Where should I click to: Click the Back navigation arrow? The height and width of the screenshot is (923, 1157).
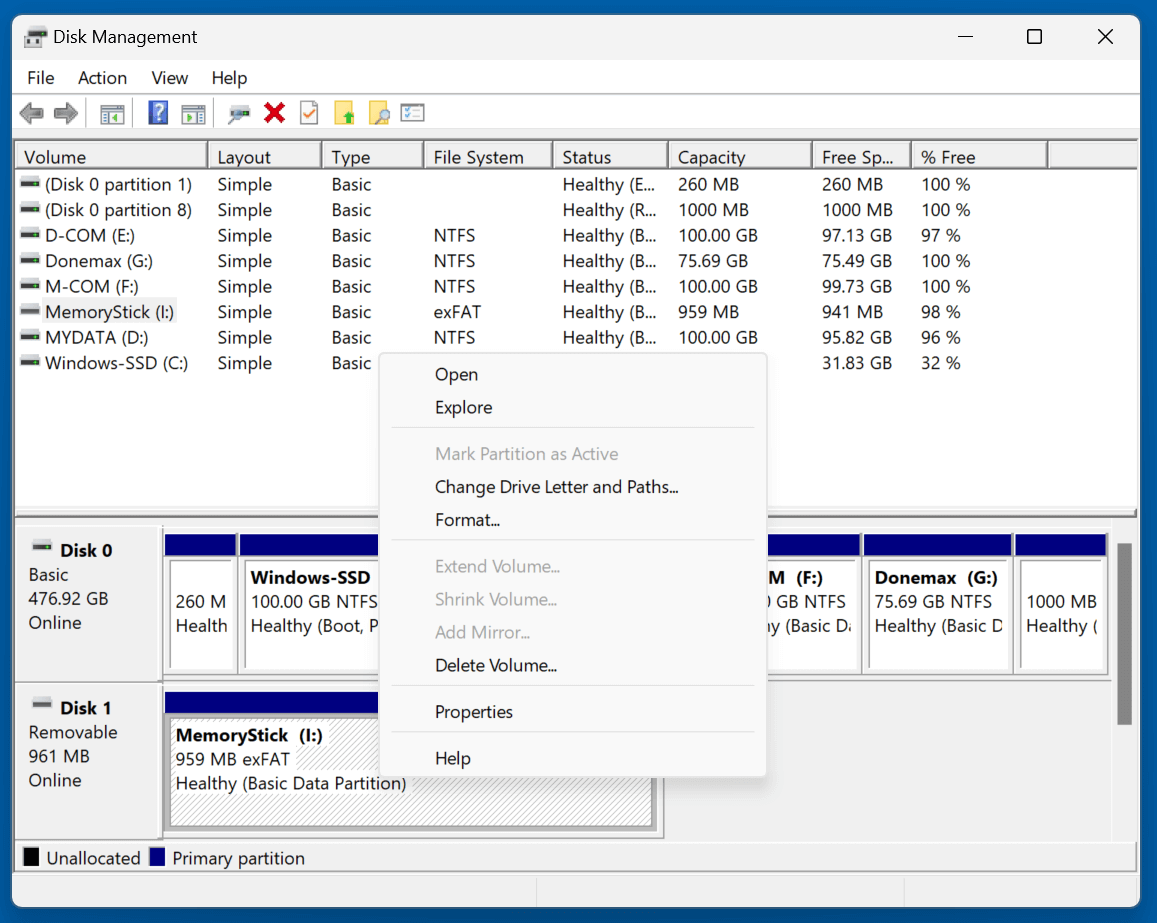tap(31, 112)
